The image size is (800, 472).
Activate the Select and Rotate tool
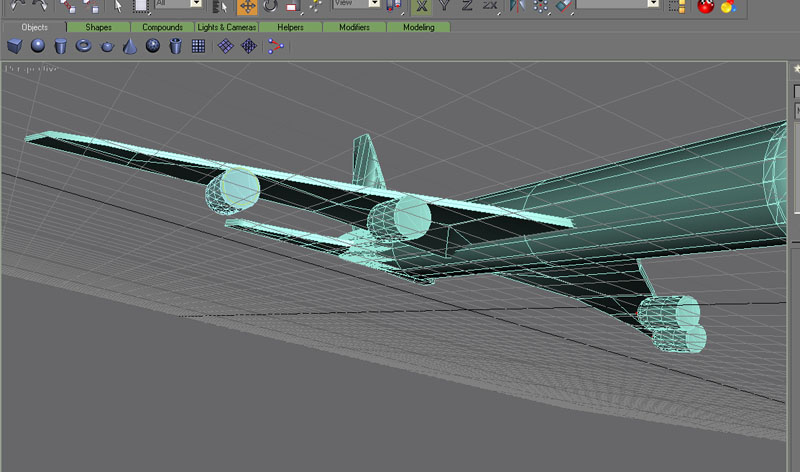[x=270, y=6]
